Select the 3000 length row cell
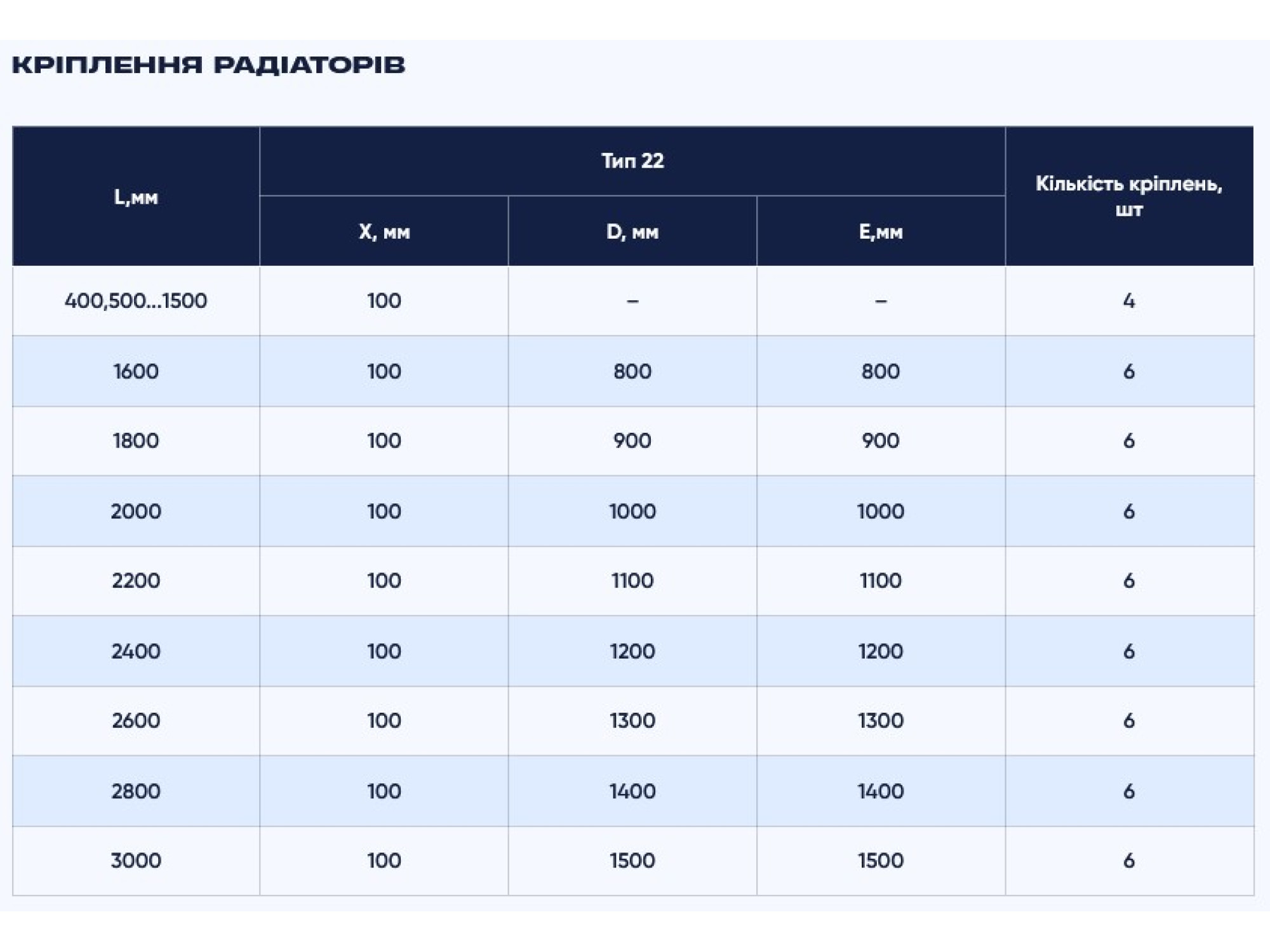This screenshot has height=952, width=1270. click(x=136, y=861)
